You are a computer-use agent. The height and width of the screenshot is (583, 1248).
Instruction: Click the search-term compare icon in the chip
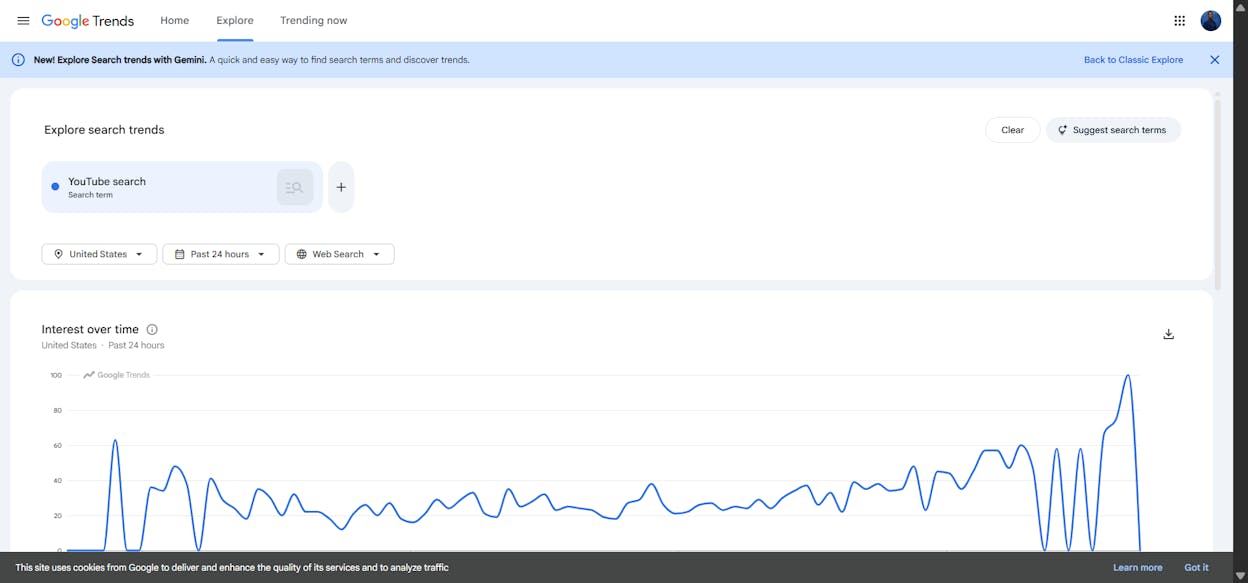(294, 187)
